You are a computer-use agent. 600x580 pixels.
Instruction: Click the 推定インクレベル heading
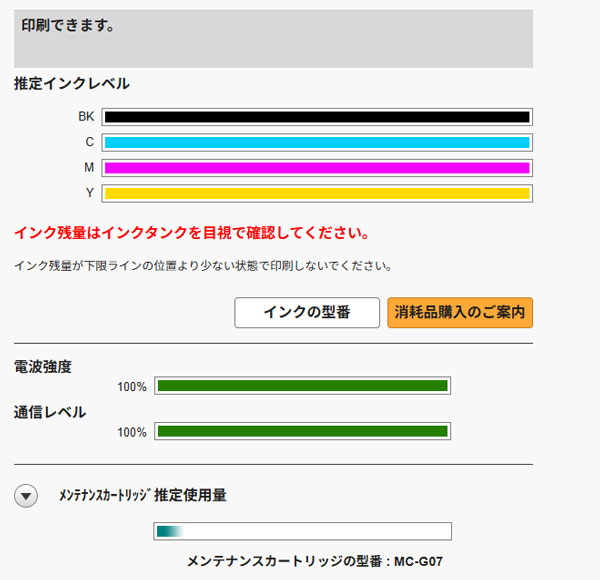coord(72,84)
